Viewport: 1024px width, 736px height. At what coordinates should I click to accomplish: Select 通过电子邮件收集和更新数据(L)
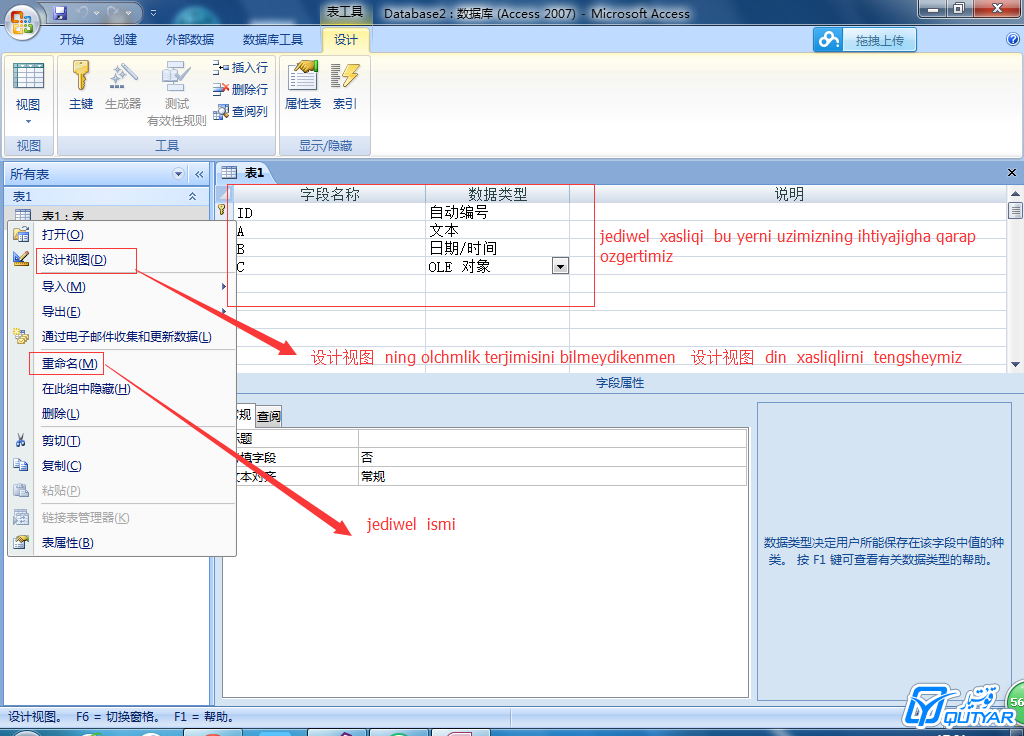122,336
